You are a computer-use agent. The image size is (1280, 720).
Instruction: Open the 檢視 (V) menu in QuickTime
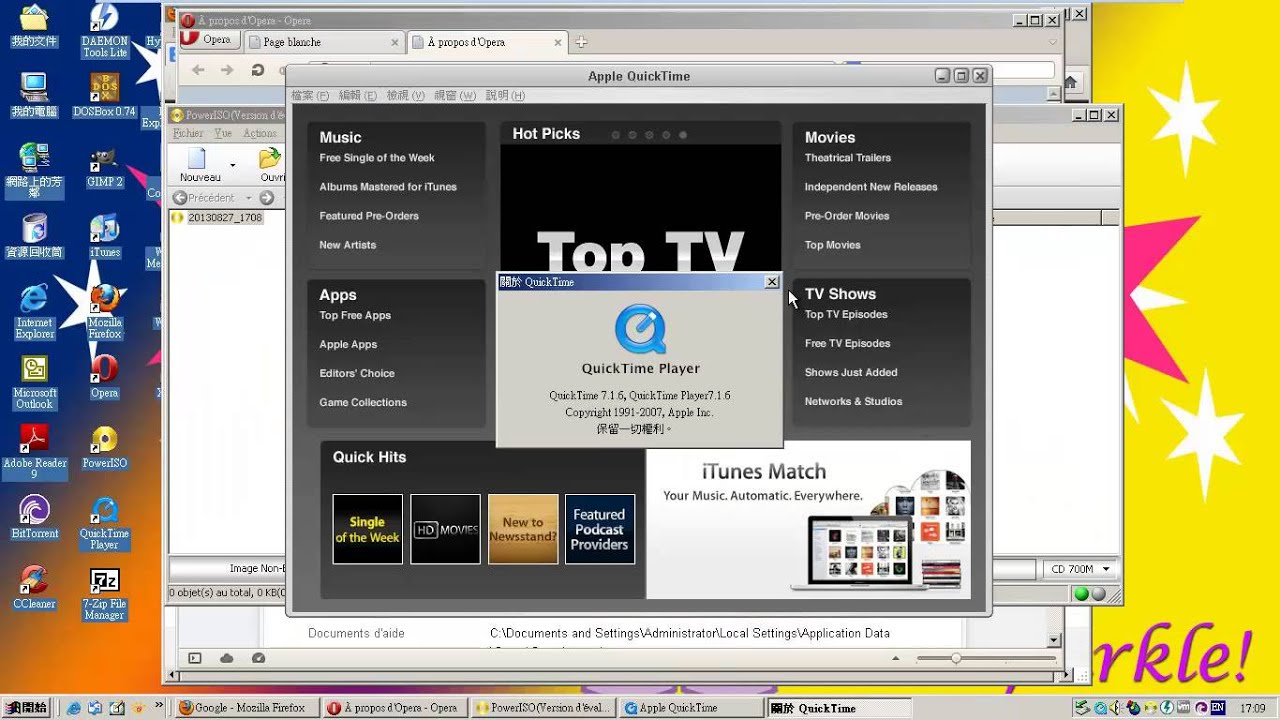click(406, 95)
